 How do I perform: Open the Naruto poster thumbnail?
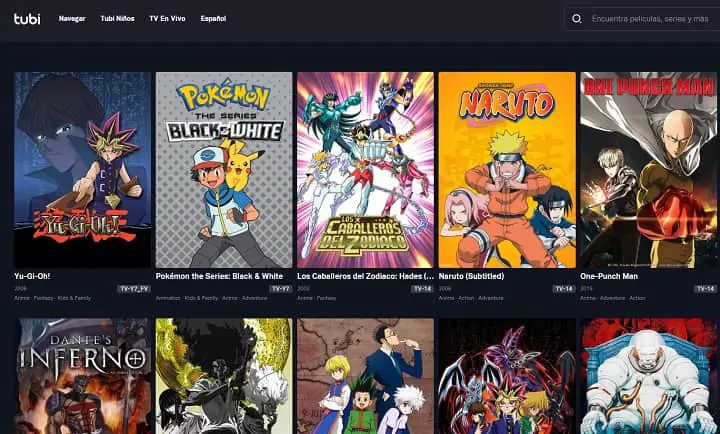pyautogui.click(x=507, y=170)
